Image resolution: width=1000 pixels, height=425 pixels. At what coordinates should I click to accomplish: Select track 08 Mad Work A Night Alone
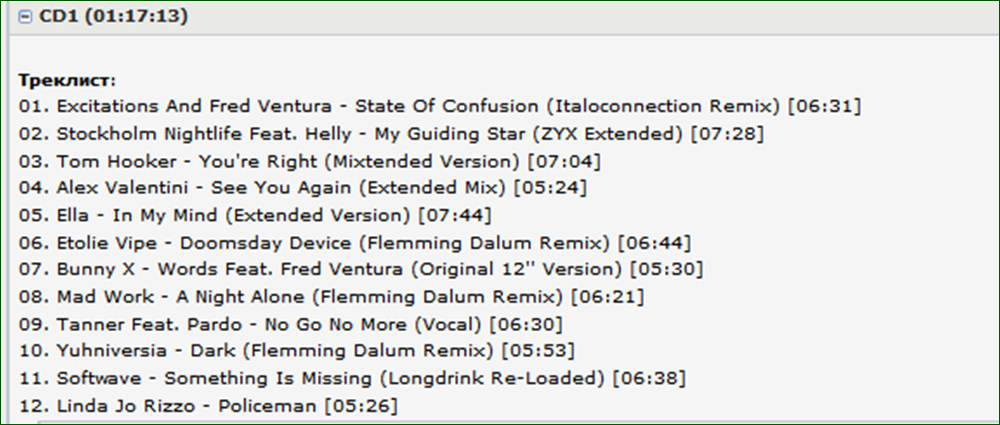coord(331,297)
